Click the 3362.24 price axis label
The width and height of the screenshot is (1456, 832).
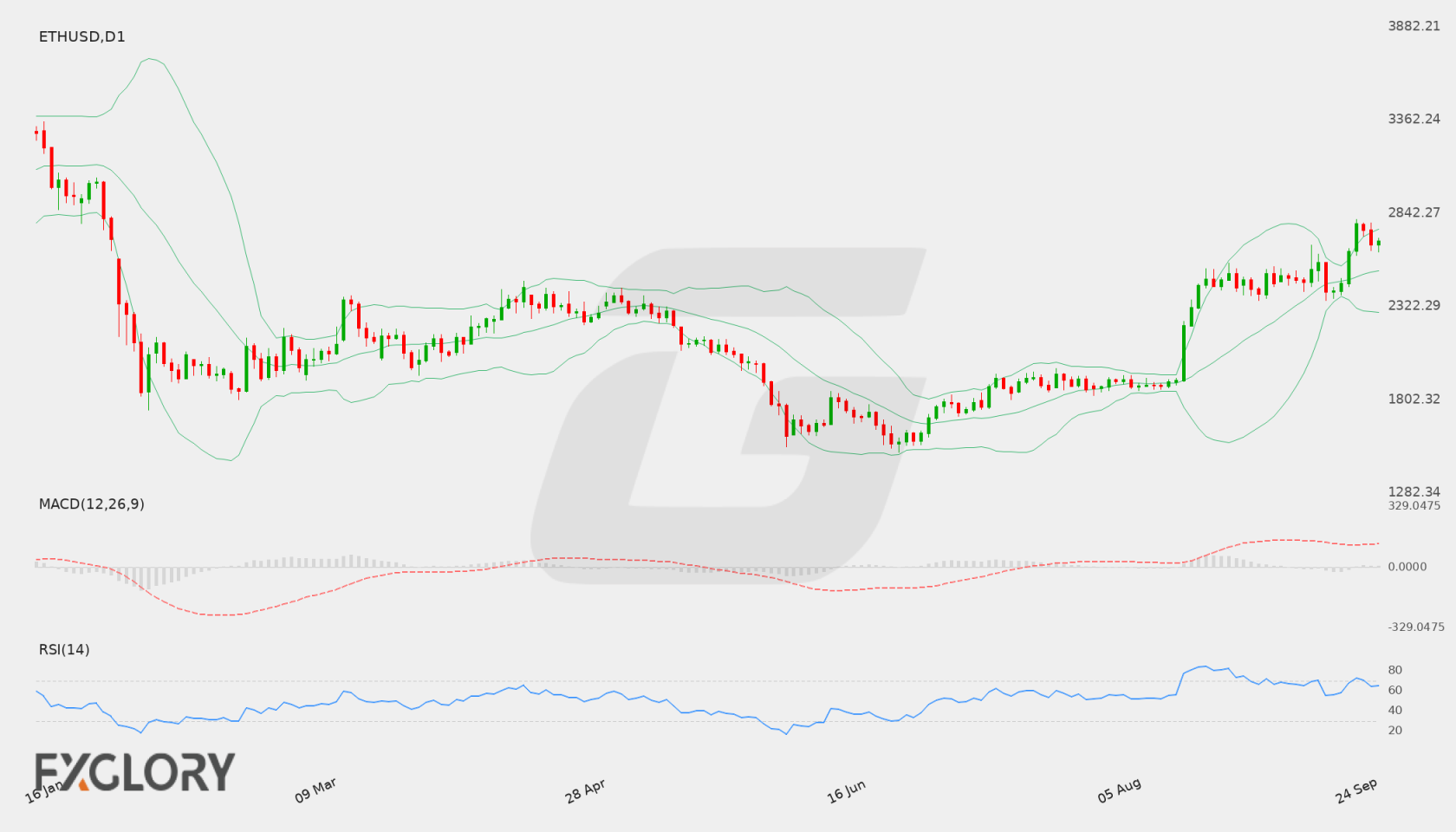[1414, 119]
